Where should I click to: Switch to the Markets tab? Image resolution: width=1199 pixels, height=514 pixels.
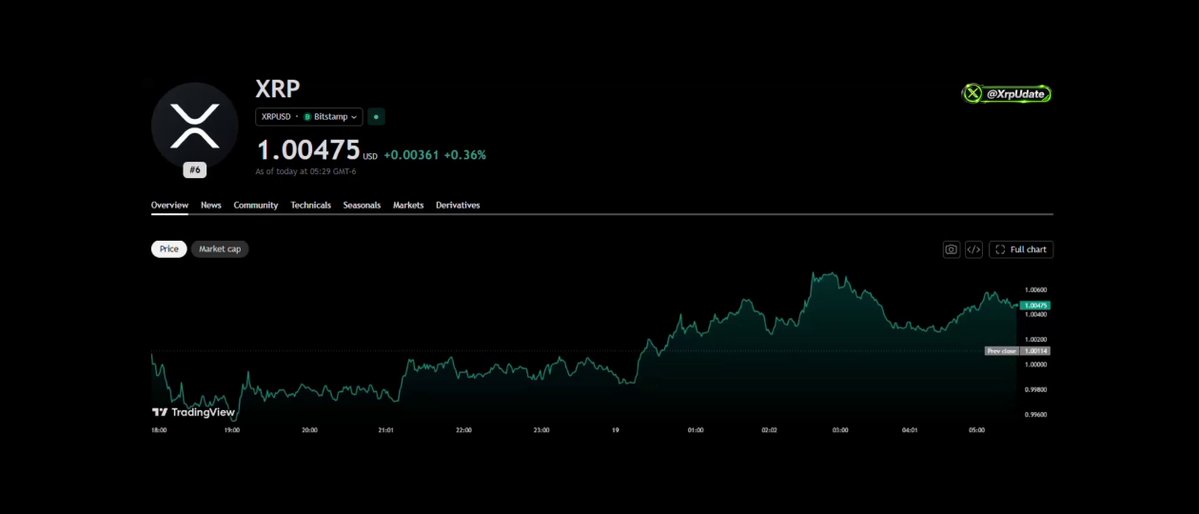tap(408, 205)
